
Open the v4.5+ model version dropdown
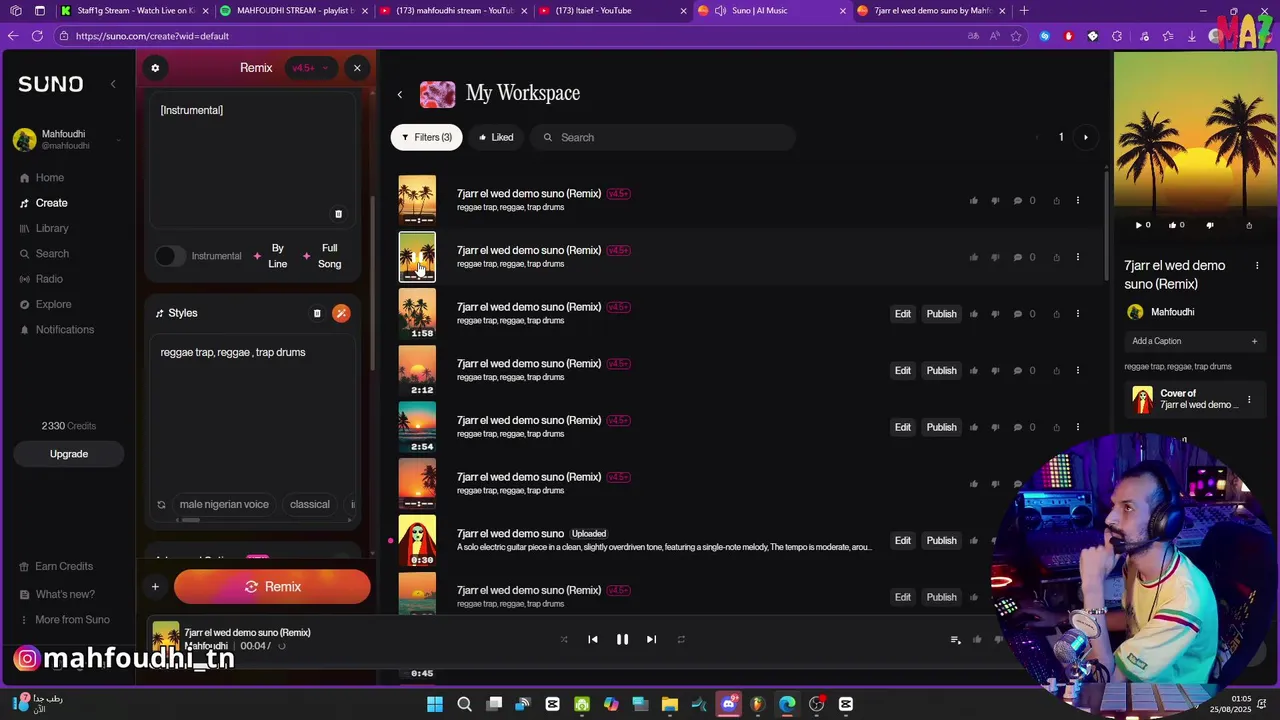click(309, 68)
